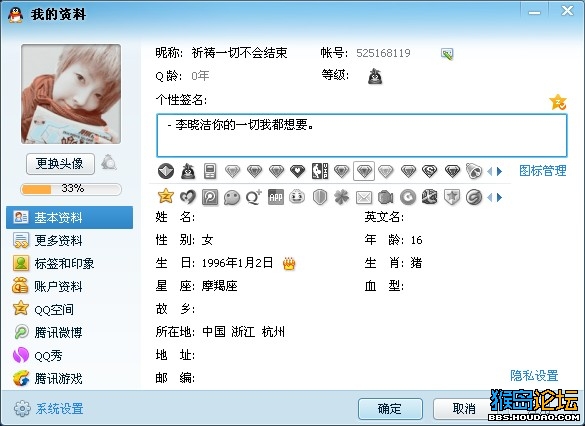Screen dimensions: 585x426
Task: Open the 更多资料 tab
Action: [69, 241]
